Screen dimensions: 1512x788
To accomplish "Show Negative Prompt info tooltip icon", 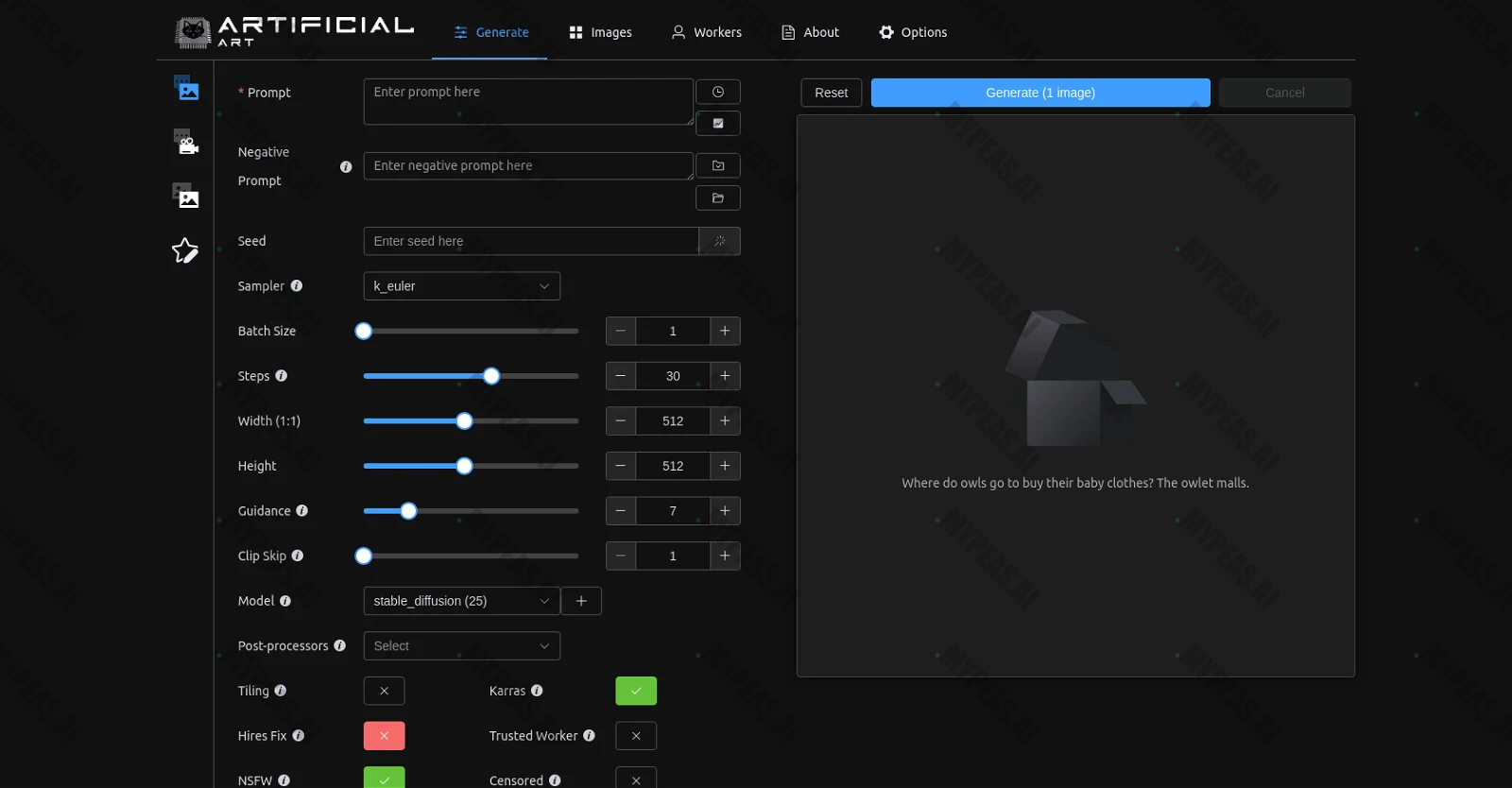I will (346, 166).
